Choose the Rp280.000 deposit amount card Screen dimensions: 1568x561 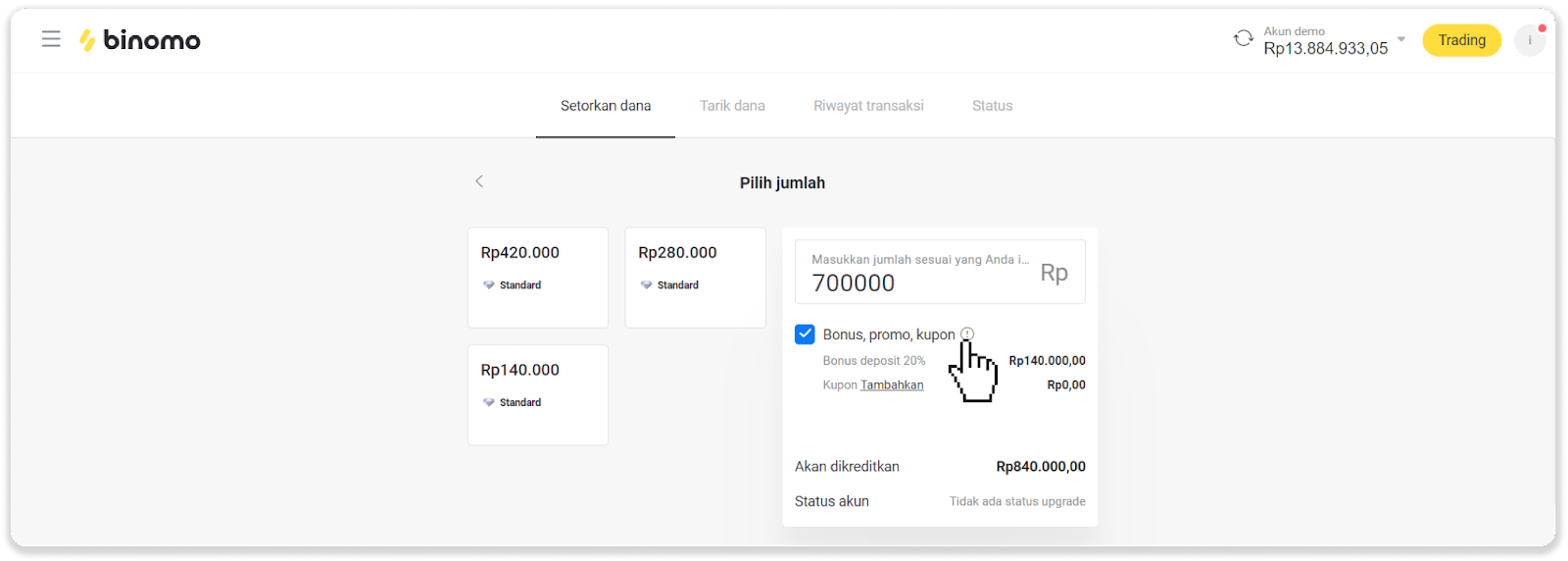point(695,278)
